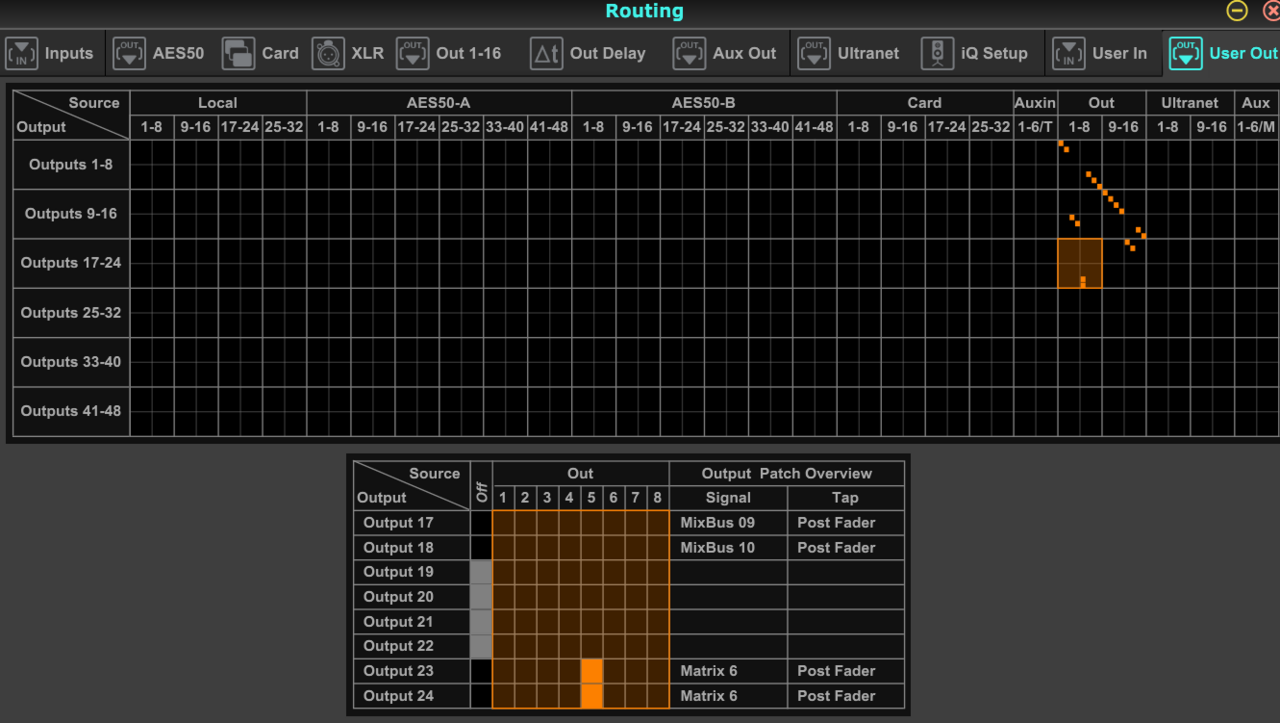
Task: Patch Output 22 to Out 8 in detail grid
Action: pyautogui.click(x=657, y=646)
